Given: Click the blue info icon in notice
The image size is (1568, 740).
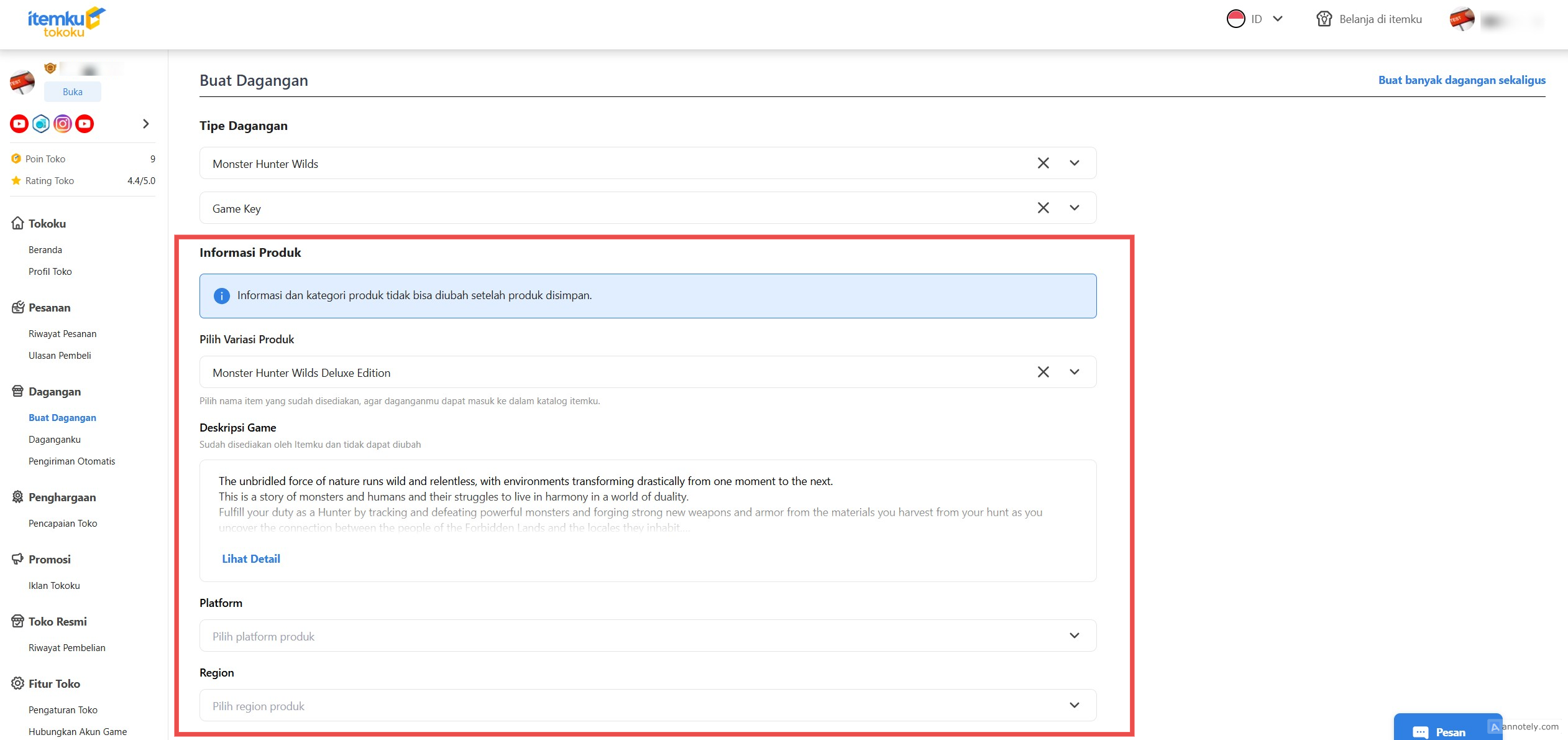Looking at the screenshot, I should coord(222,296).
